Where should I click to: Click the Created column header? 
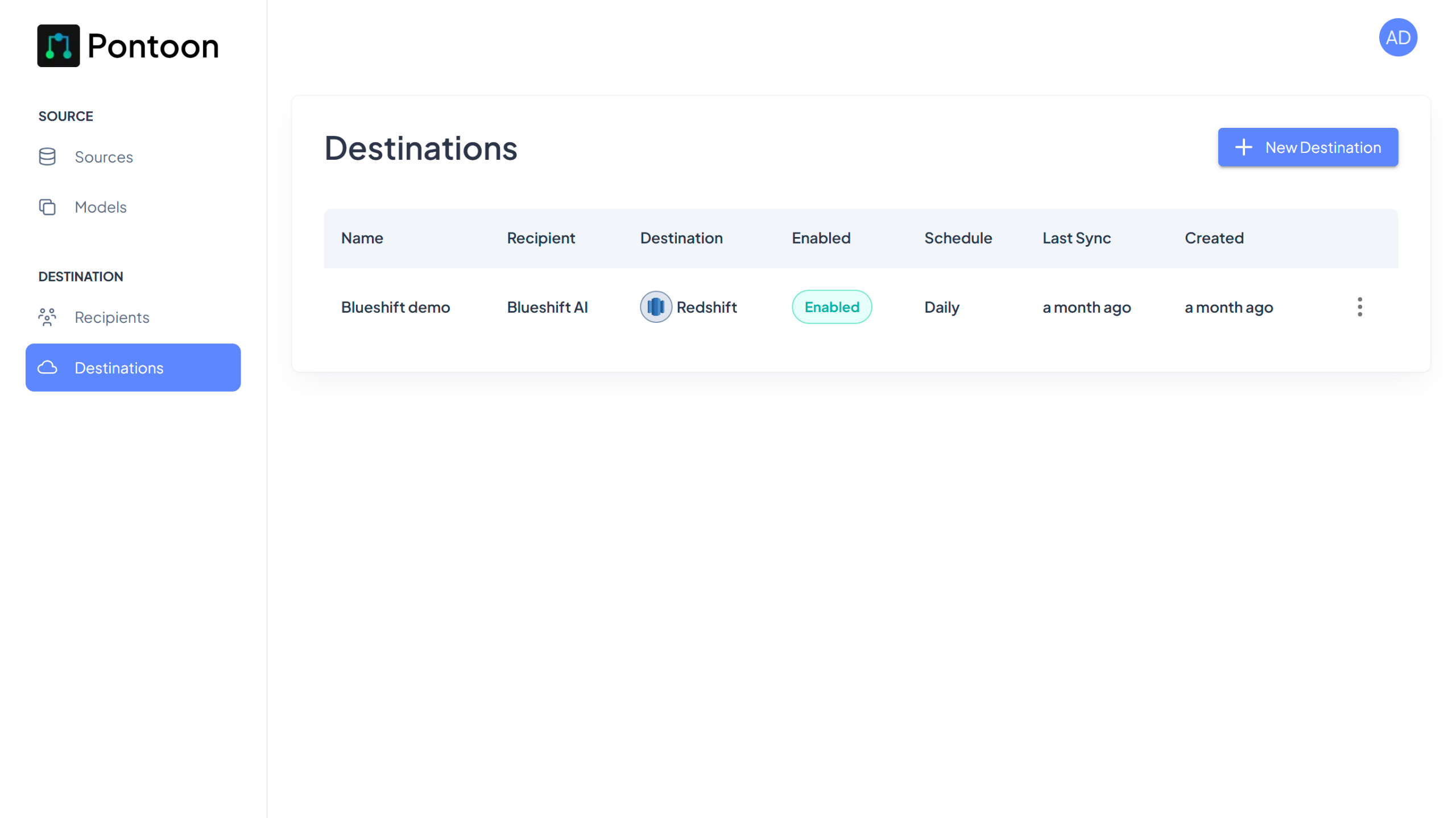point(1214,238)
